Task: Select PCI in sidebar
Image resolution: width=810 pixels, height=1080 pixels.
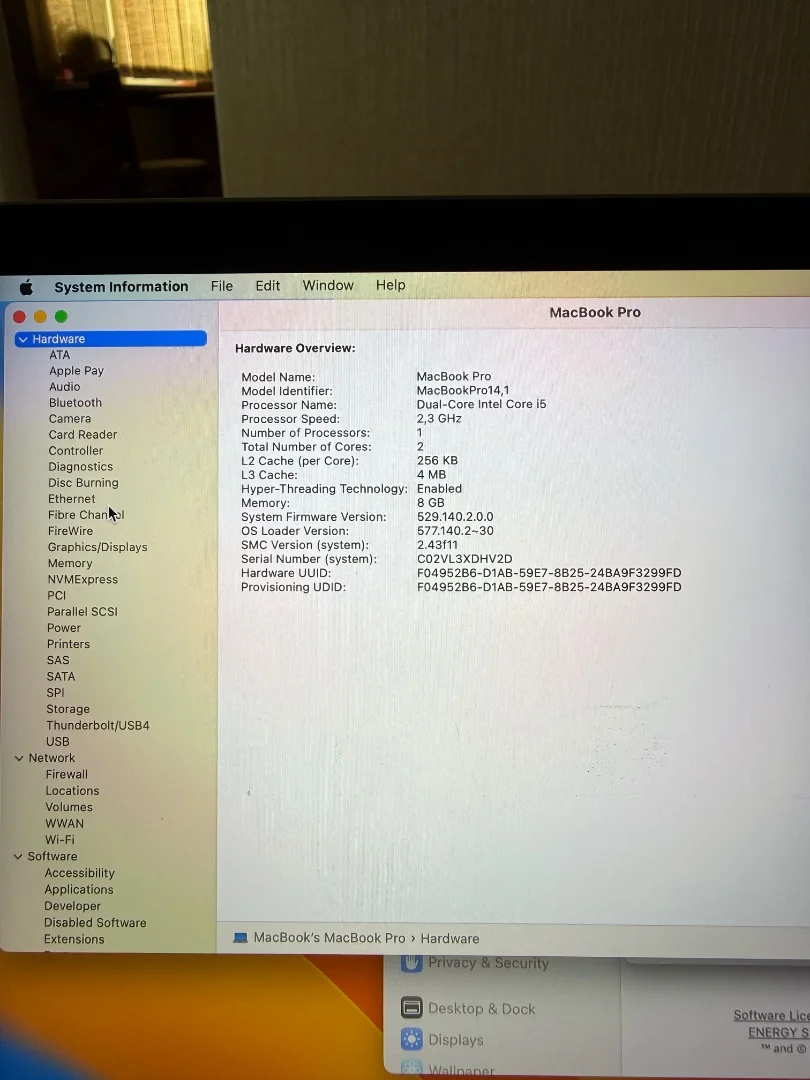Action: tap(56, 595)
